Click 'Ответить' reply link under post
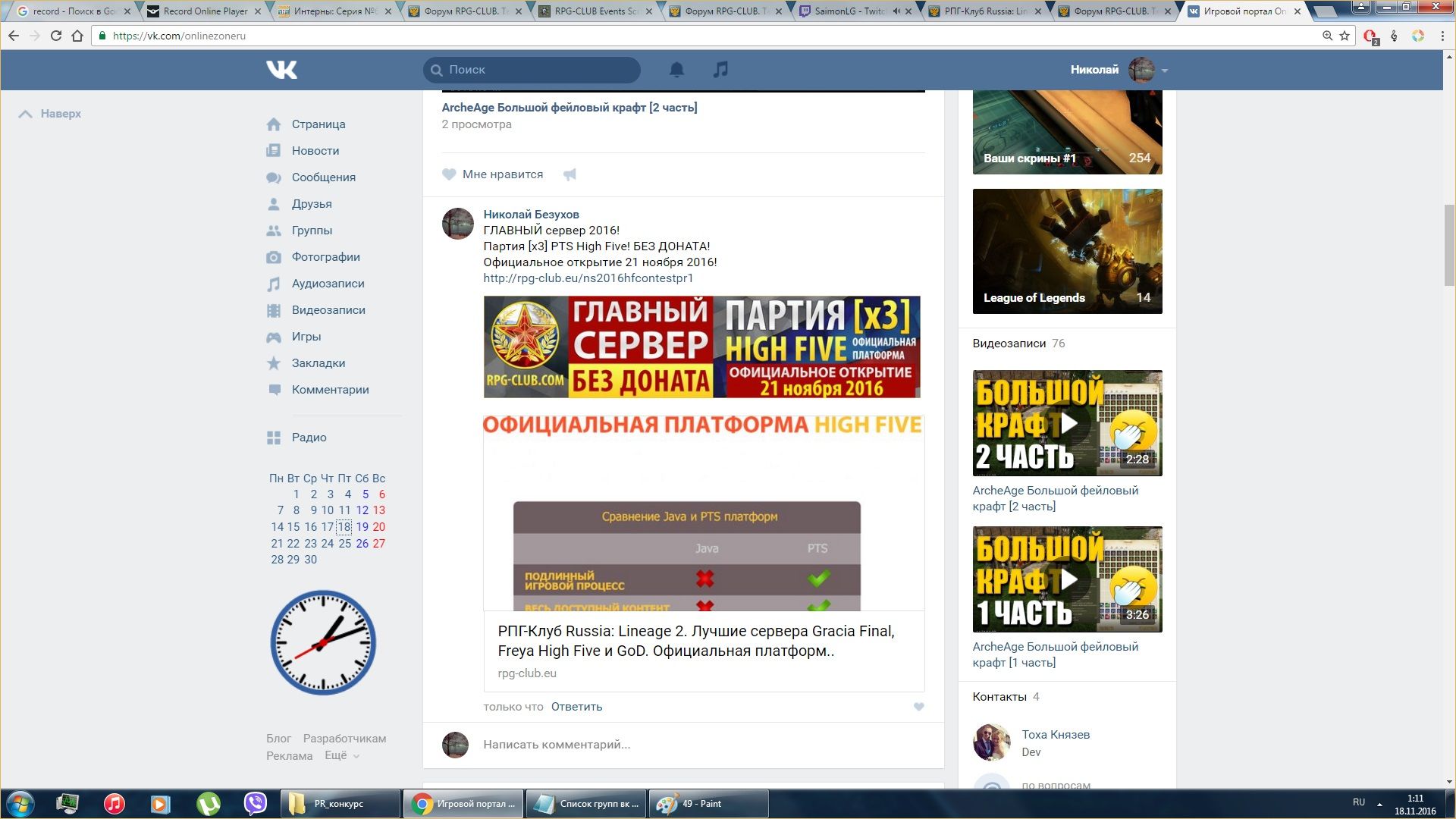1456x819 pixels. click(x=576, y=707)
